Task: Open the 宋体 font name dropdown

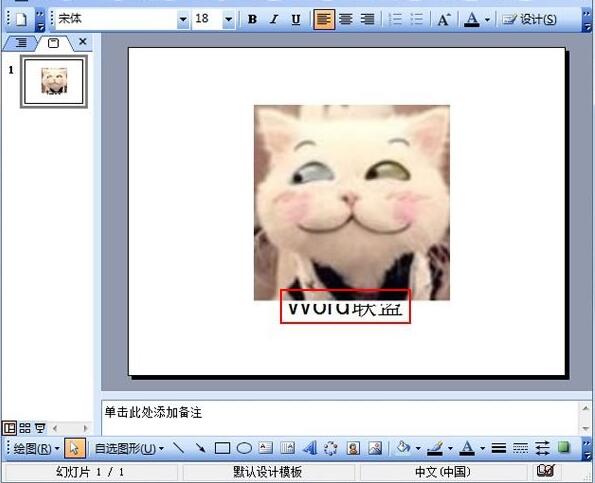Action: coord(183,19)
